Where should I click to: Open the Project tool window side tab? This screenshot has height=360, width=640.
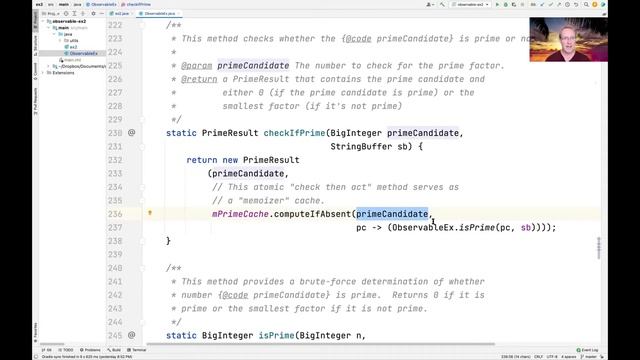tap(36, 19)
